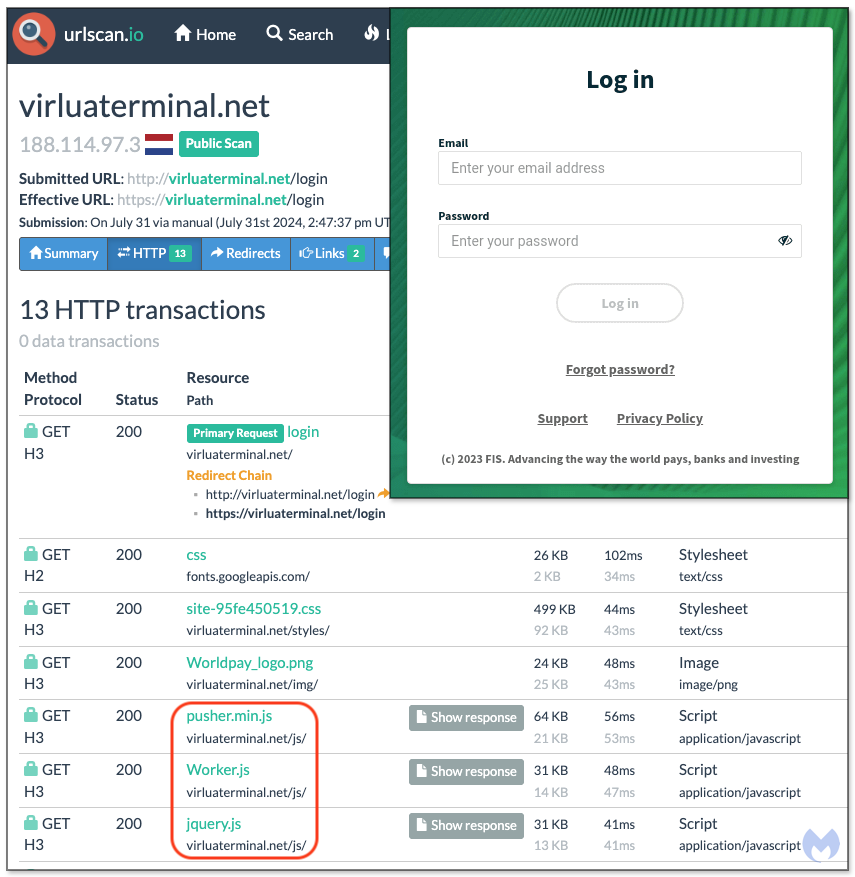Select the HTTP tab
Viewport: 855px width, 877px height.
point(154,253)
